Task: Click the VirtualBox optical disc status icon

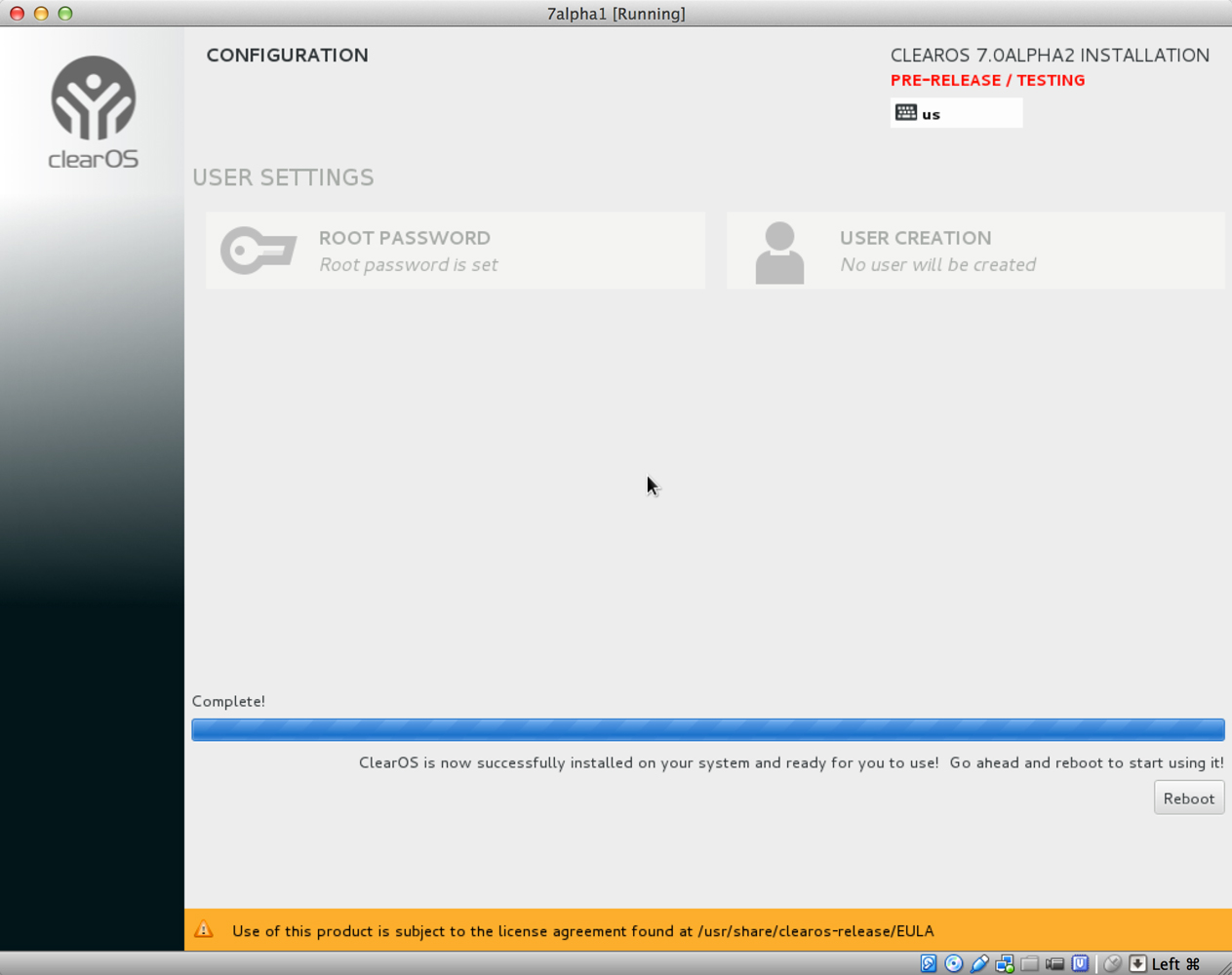Action: tap(954, 963)
